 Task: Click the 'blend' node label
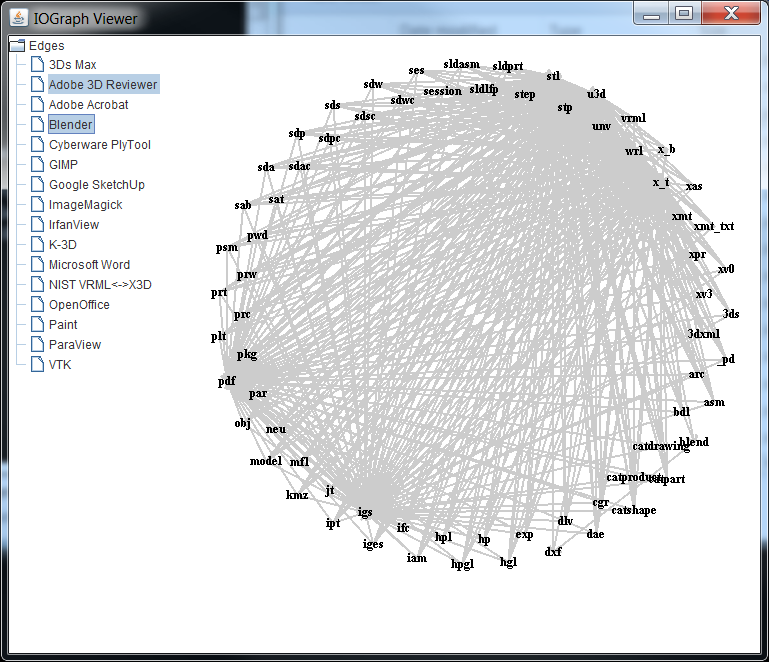pos(694,442)
